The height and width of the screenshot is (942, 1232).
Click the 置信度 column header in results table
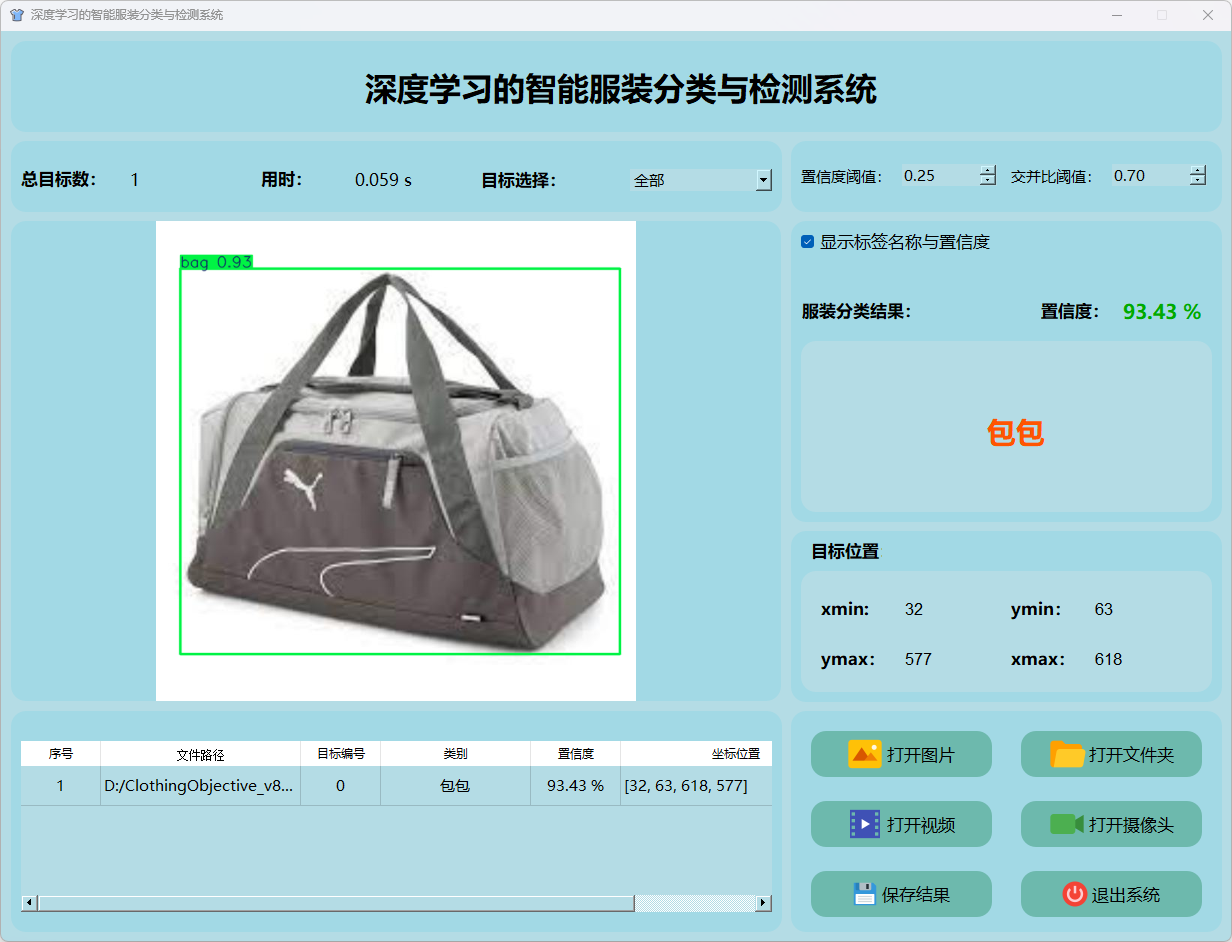(x=575, y=754)
